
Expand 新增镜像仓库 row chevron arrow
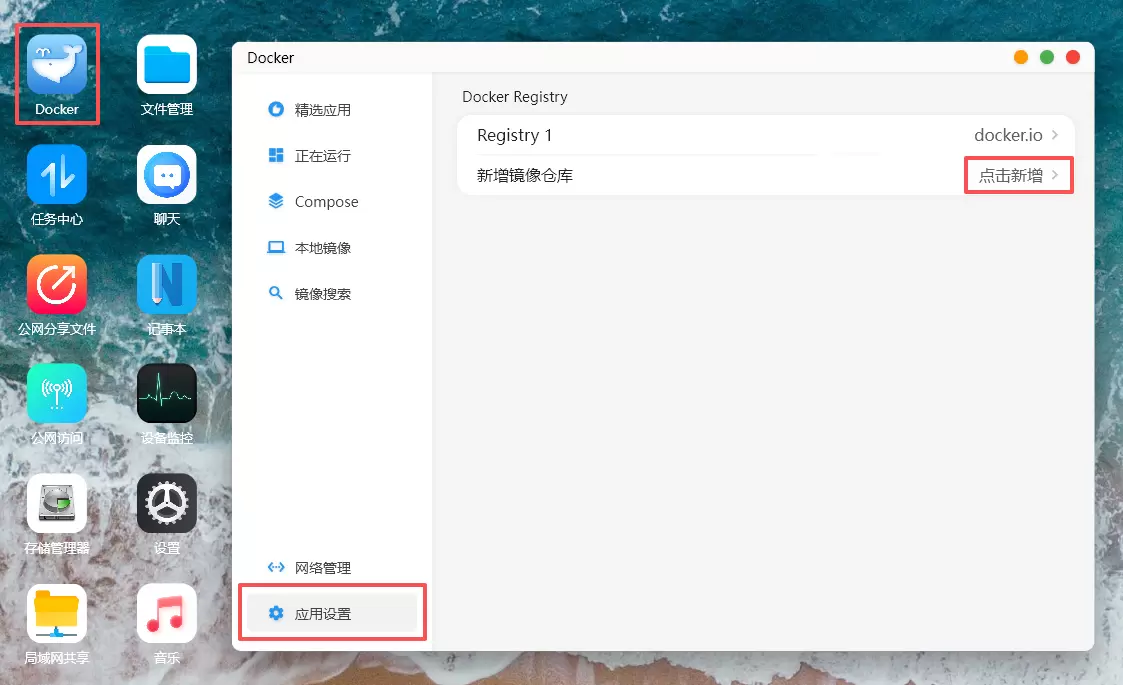point(1055,175)
